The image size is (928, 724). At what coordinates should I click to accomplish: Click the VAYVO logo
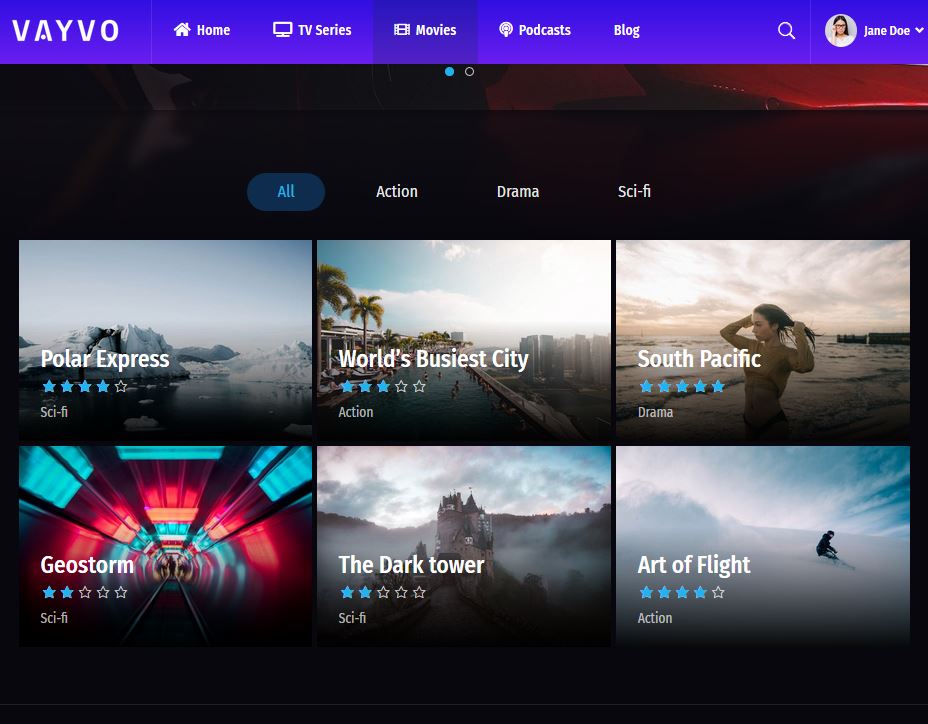(x=65, y=31)
